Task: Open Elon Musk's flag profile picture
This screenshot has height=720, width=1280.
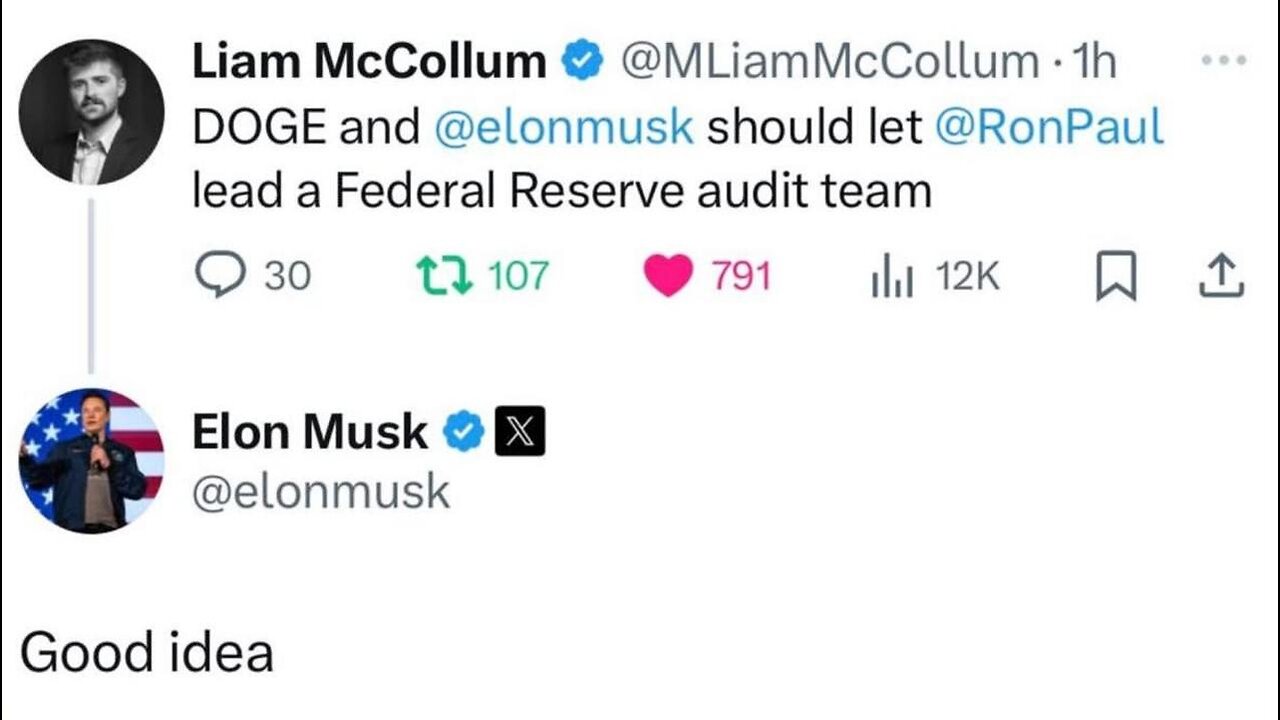Action: [x=91, y=460]
